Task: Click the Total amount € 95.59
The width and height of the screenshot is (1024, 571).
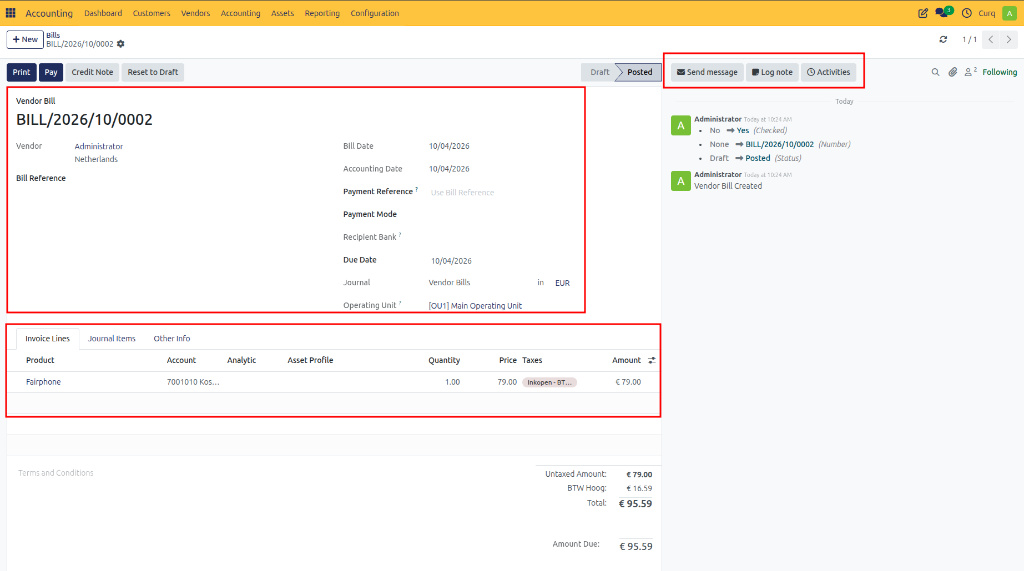Action: coord(635,504)
